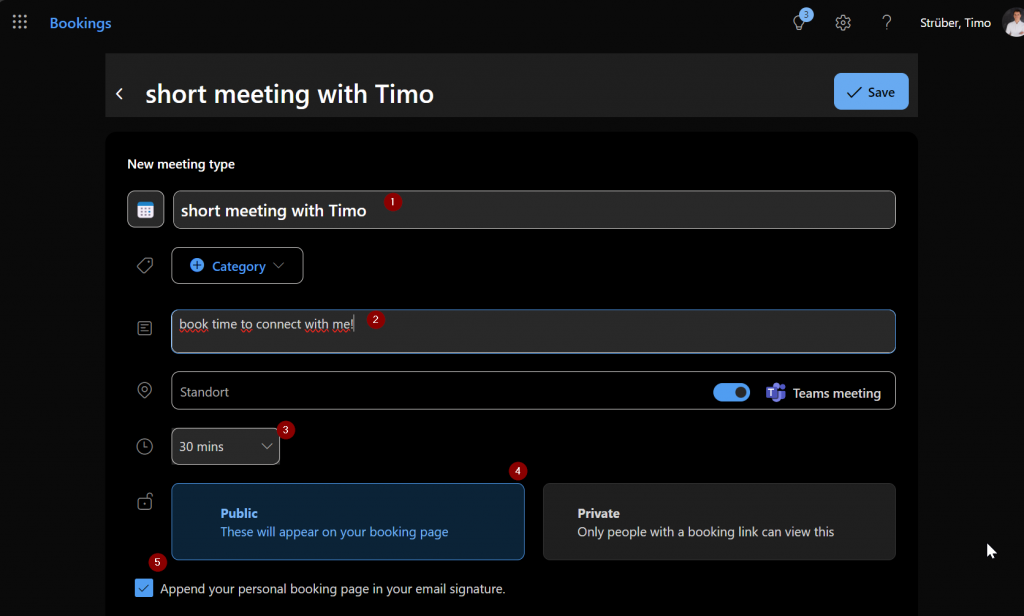Open the app launcher grid icon
The width and height of the screenshot is (1024, 616).
pyautogui.click(x=20, y=22)
